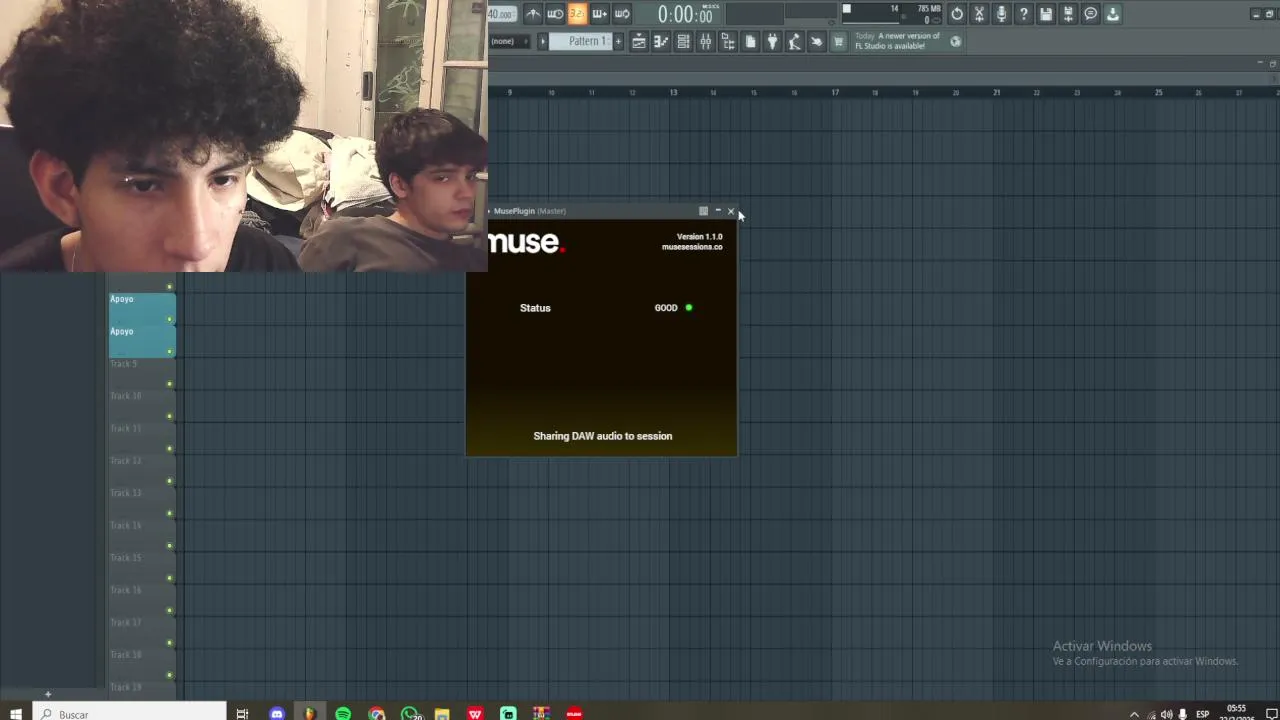Click the microphone recording icon in toolbar
Viewport: 1280px width, 720px height.
click(1001, 14)
